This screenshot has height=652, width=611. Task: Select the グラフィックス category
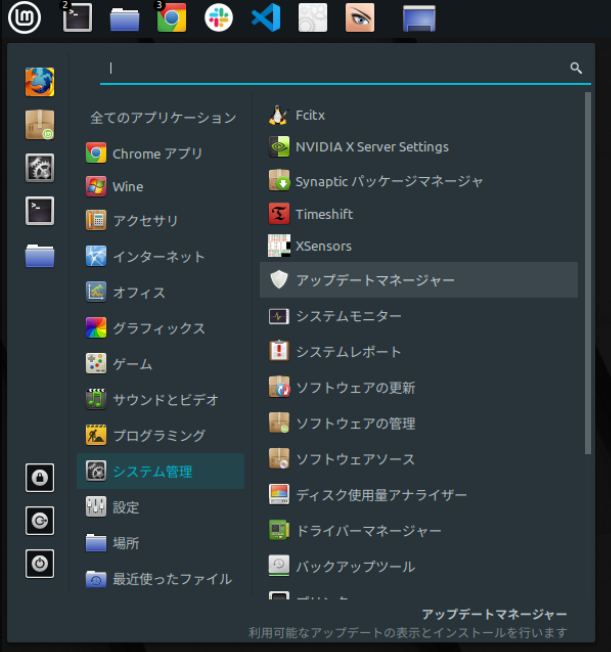click(161, 328)
